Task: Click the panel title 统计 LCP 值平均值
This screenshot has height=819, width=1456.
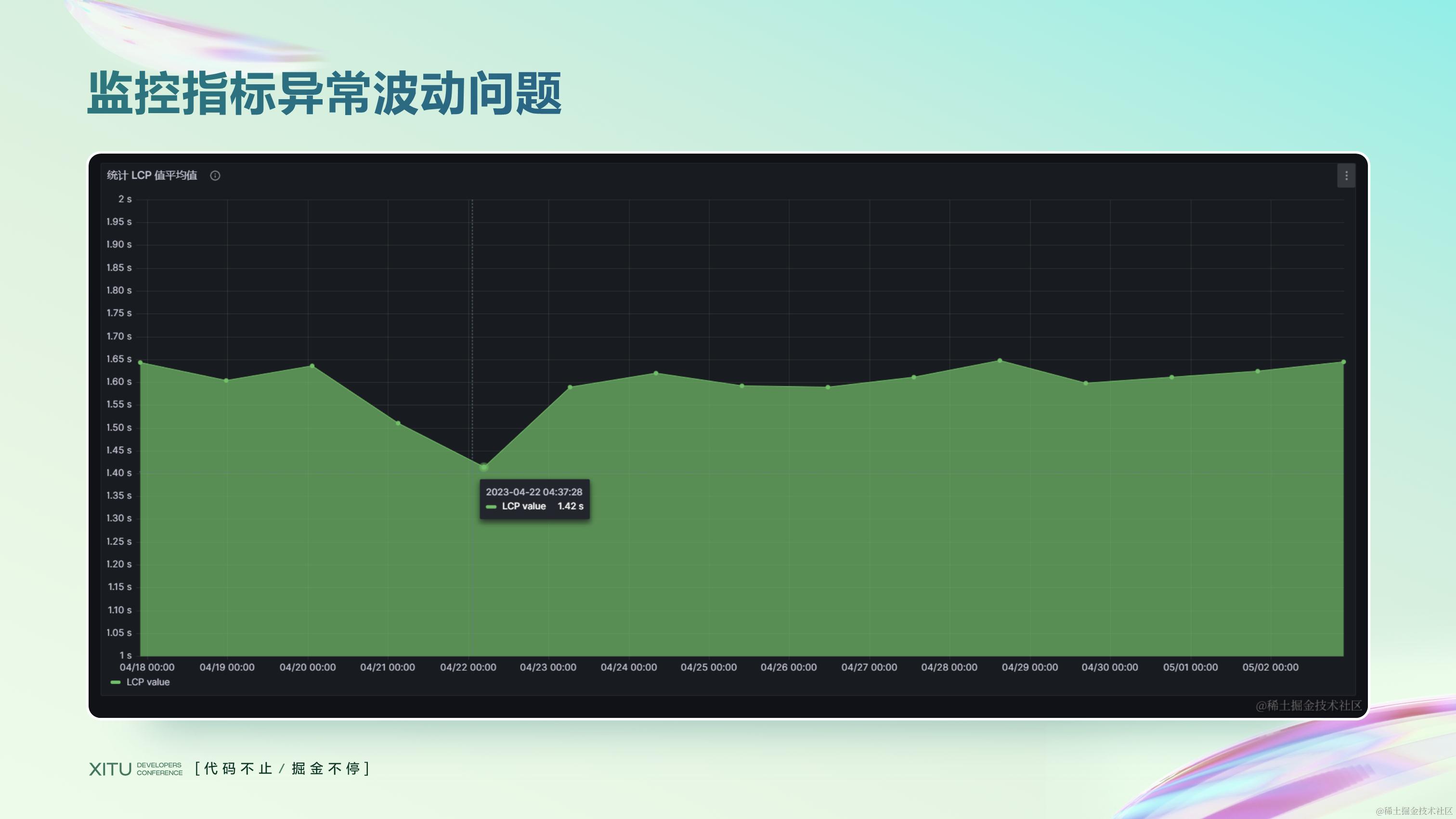Action: (x=152, y=176)
